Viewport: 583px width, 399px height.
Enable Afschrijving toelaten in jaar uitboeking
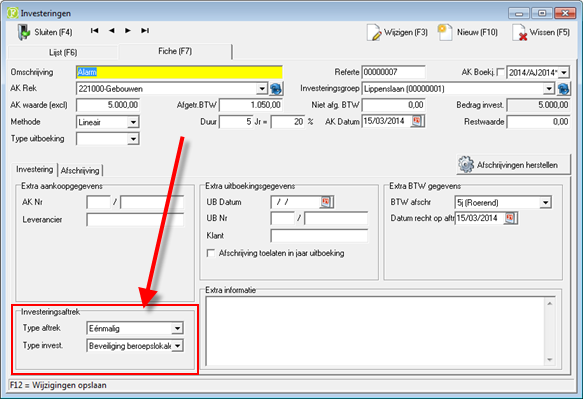(x=210, y=253)
